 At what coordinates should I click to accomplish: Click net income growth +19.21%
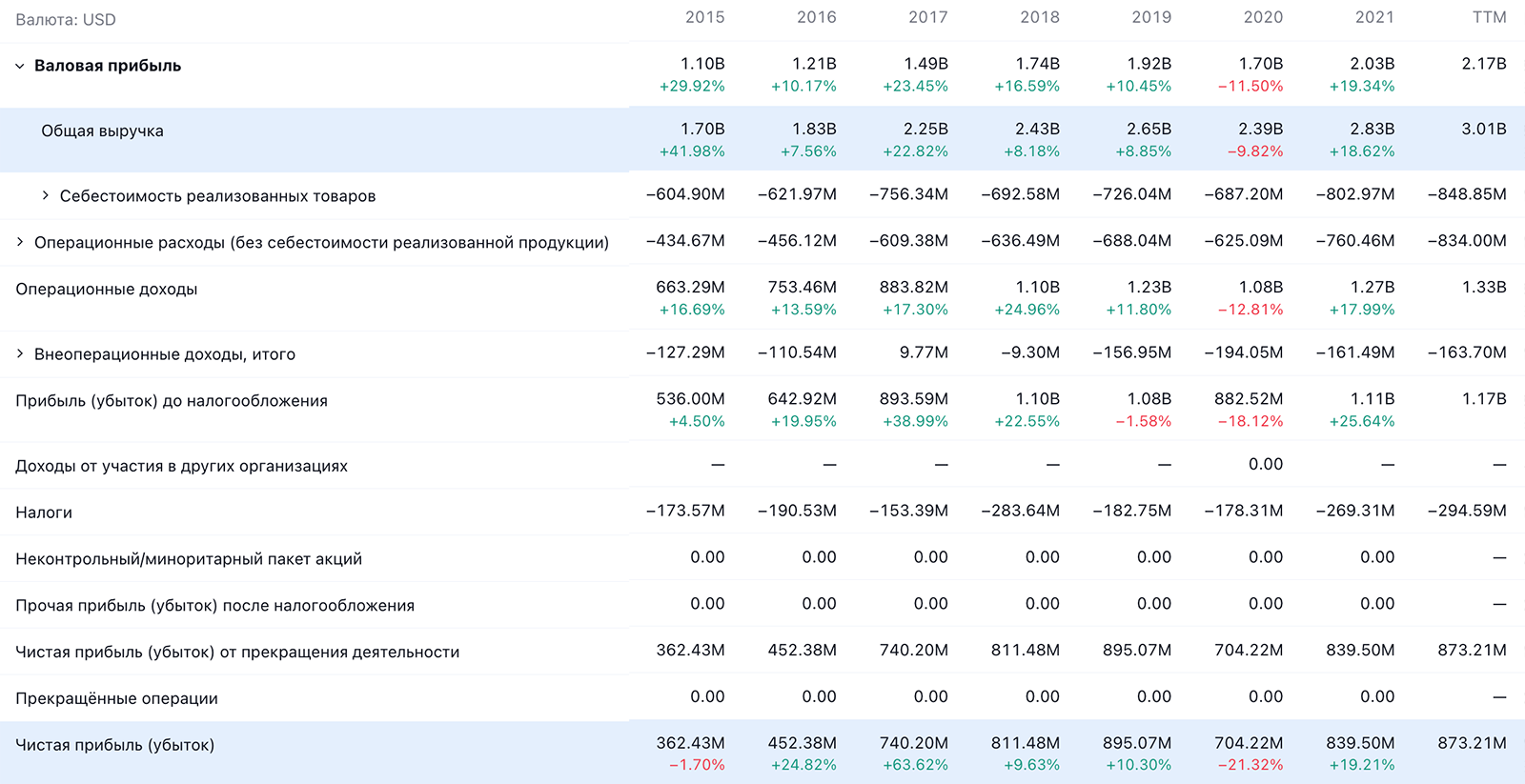(x=1362, y=765)
